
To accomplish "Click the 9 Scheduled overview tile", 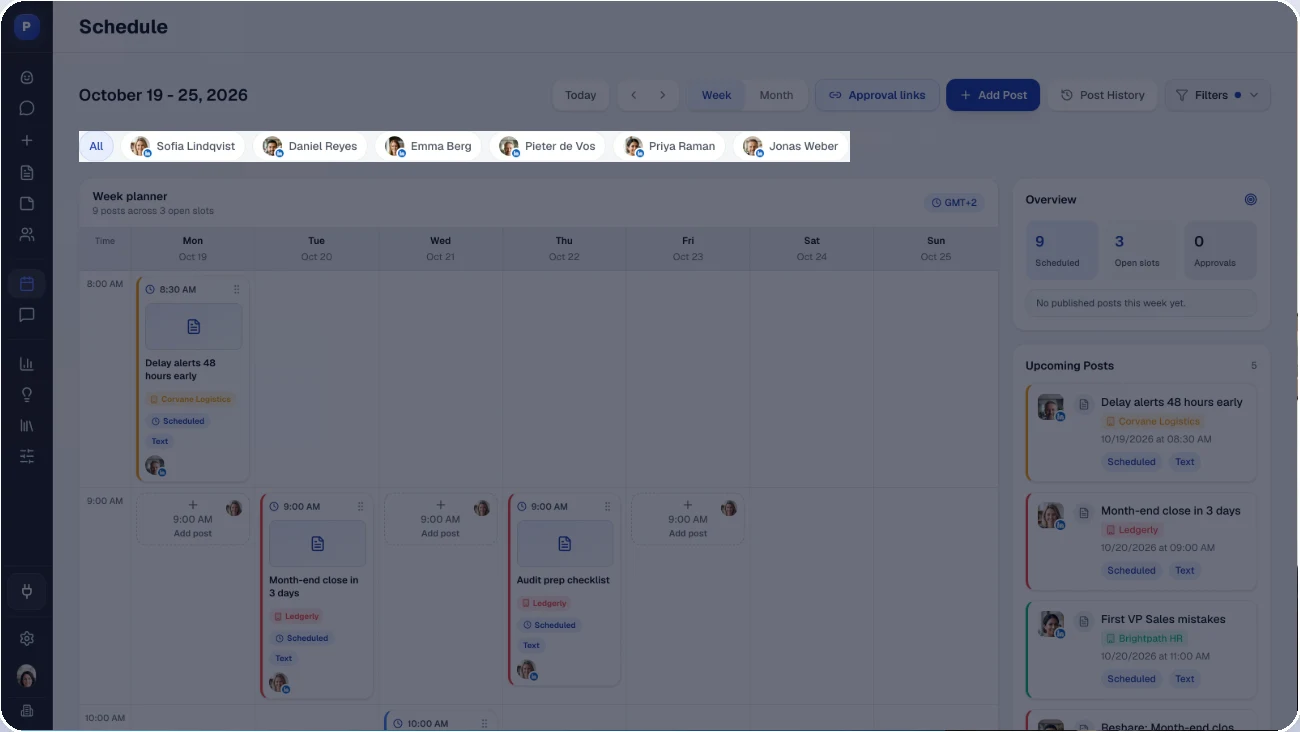I will coord(1062,249).
